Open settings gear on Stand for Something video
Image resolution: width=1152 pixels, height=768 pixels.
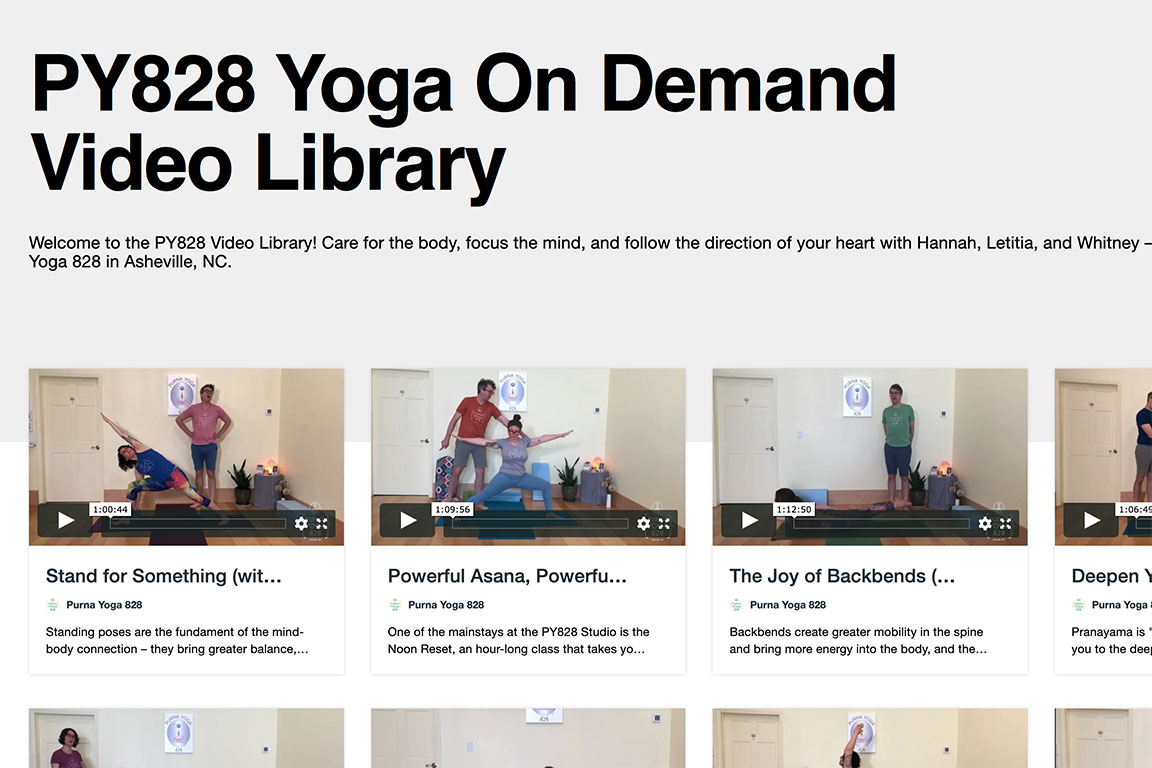pyautogui.click(x=301, y=523)
